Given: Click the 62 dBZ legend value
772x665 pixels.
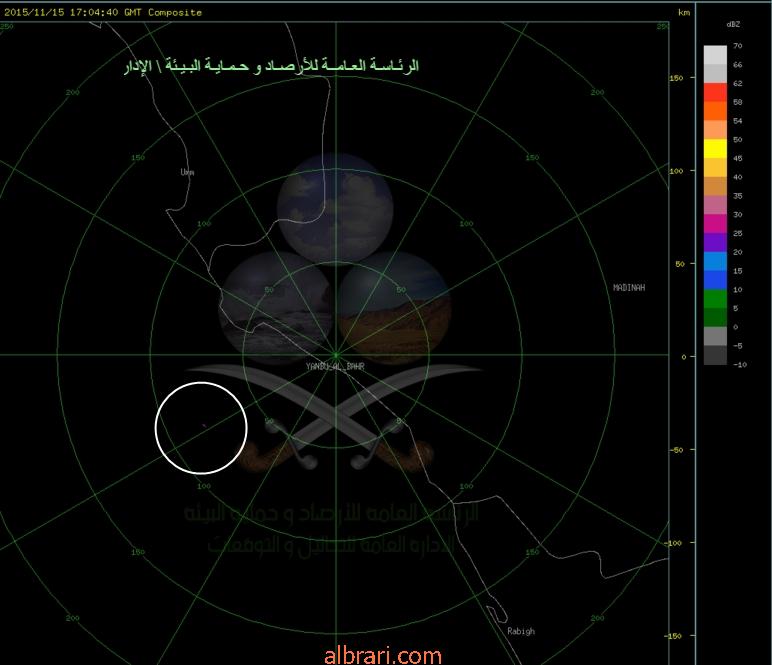Looking at the screenshot, I should [x=738, y=83].
